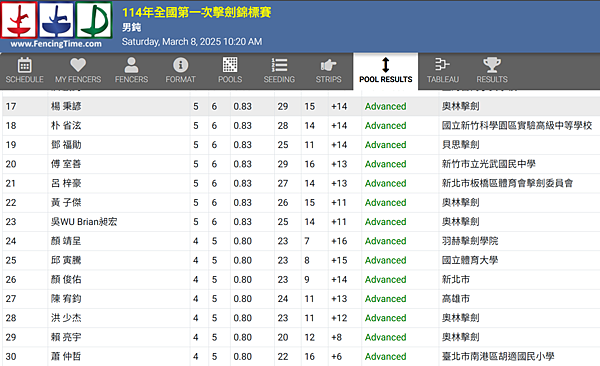Screen dimensions: 600x366
Task: Select fencer 呂 梓豪 in row 21
Action: click(66, 183)
